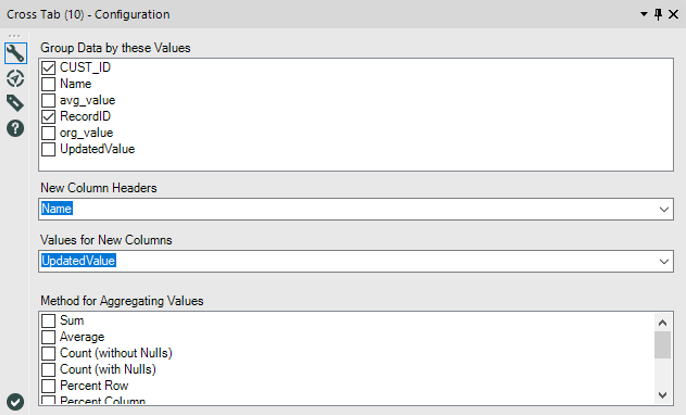
Task: Tick the Count (without Nulls) checkbox
Action: click(x=49, y=353)
